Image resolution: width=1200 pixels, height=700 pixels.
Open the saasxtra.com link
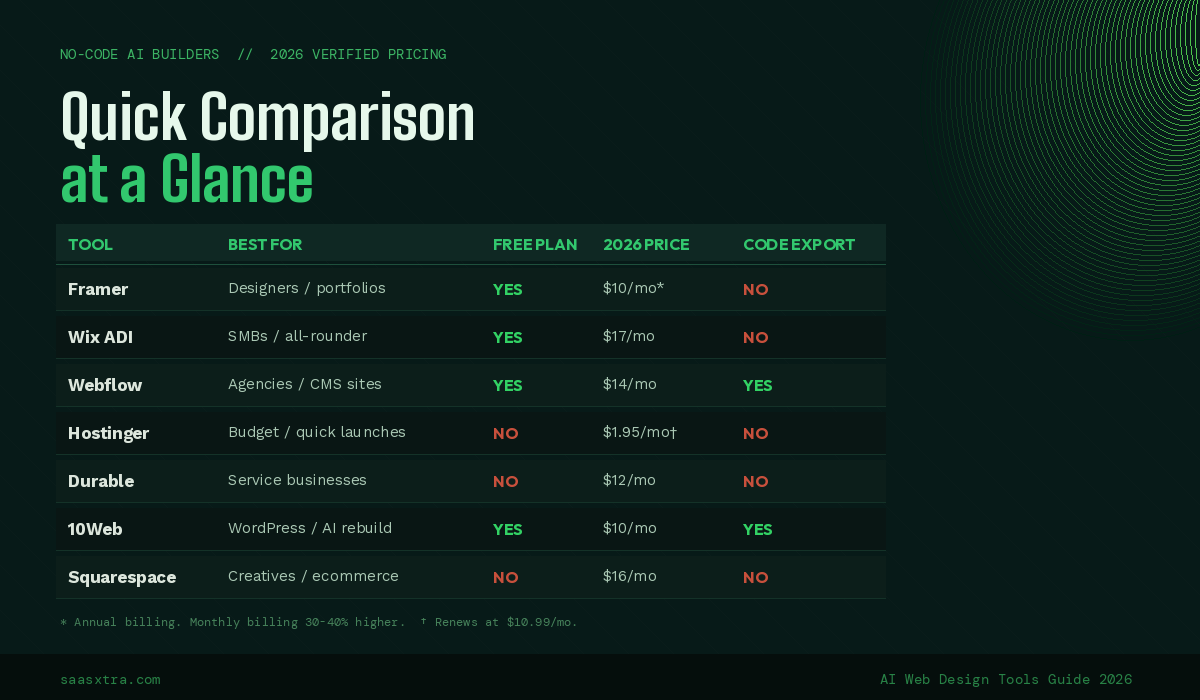click(x=110, y=679)
